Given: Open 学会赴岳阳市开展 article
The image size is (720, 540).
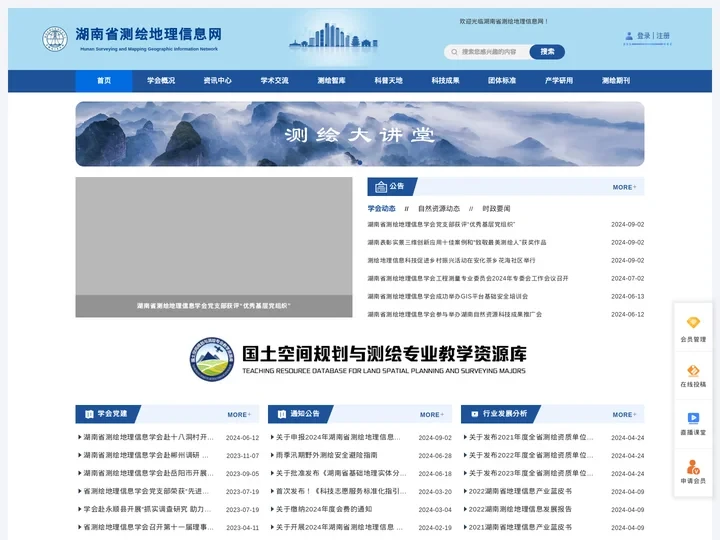Looking at the screenshot, I should coord(146,473).
